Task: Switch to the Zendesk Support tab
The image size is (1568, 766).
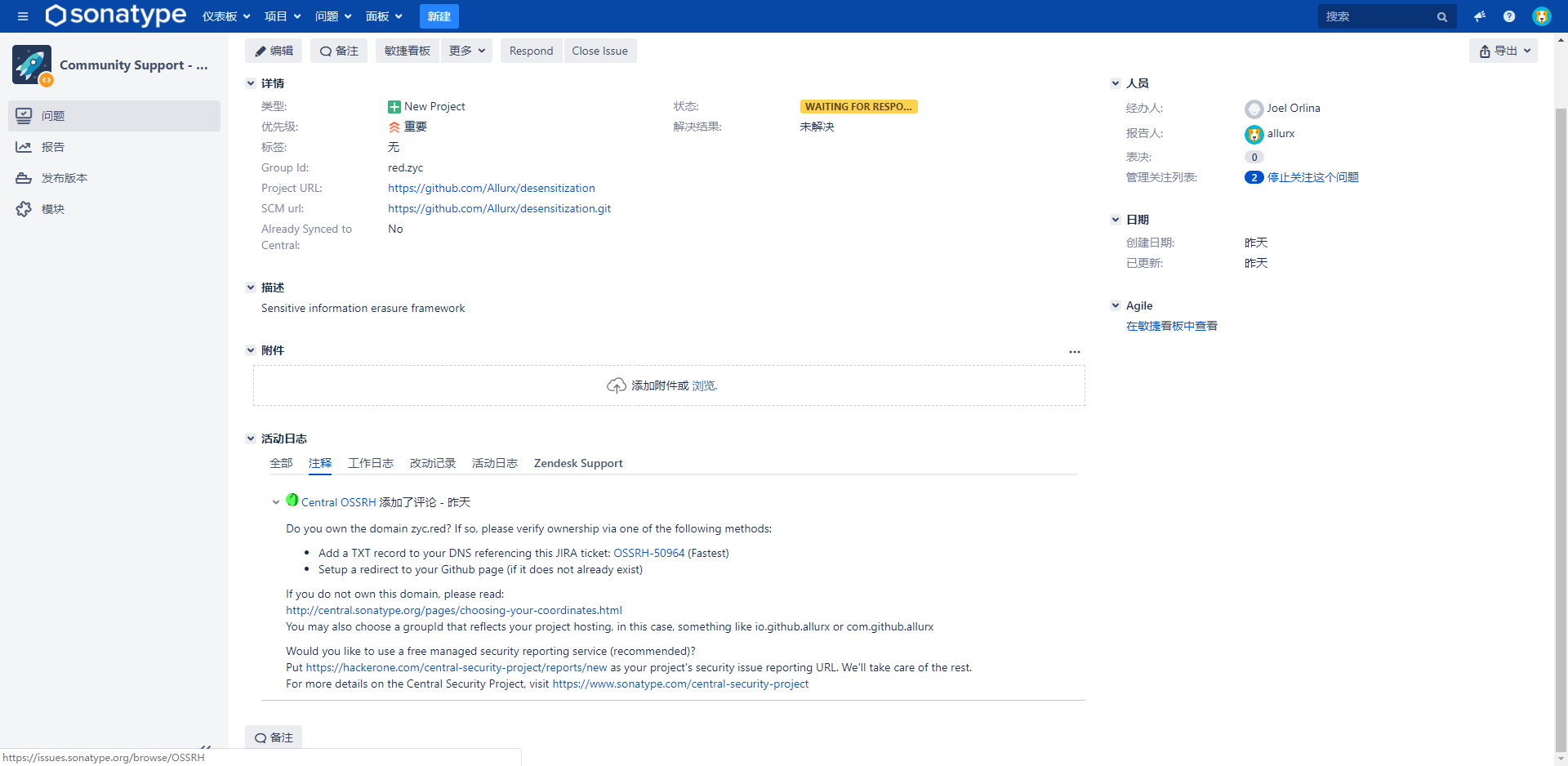Action: pos(577,463)
